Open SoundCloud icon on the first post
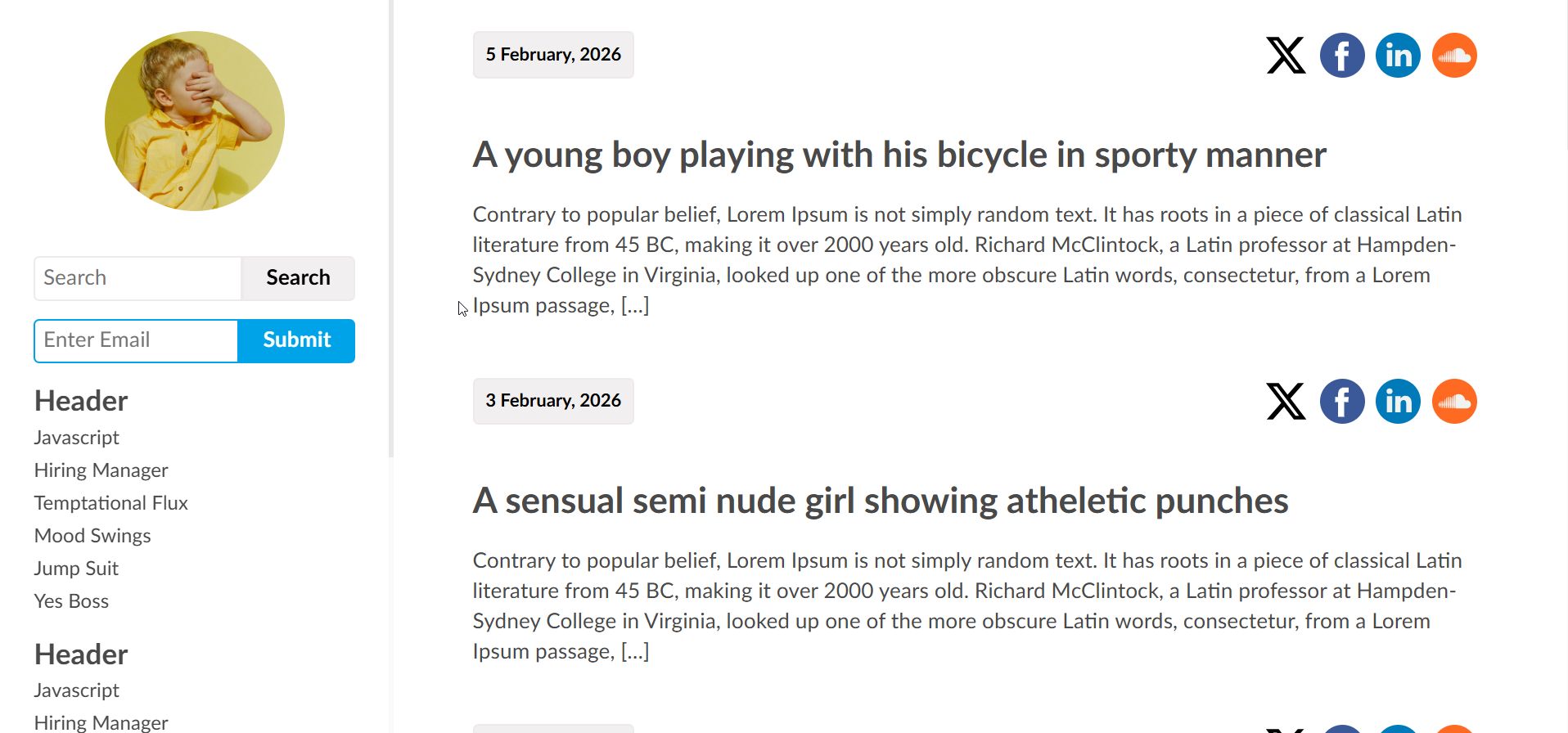The width and height of the screenshot is (1568, 733). point(1454,56)
